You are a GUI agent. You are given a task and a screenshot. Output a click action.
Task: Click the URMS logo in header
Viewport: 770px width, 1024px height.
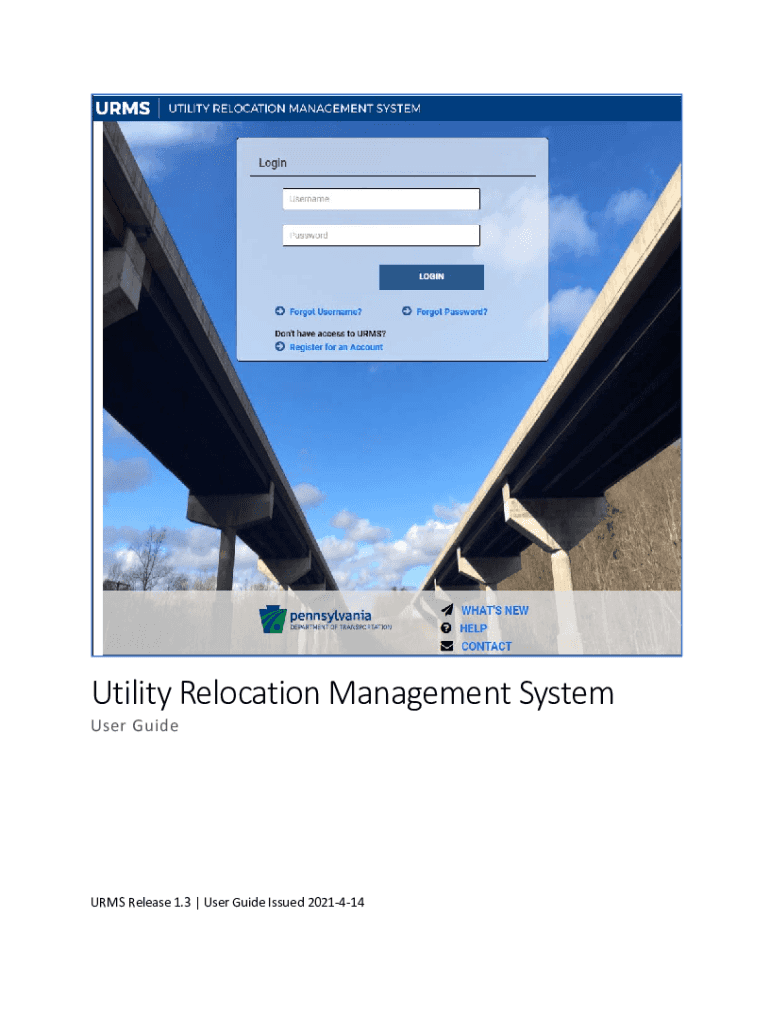122,108
